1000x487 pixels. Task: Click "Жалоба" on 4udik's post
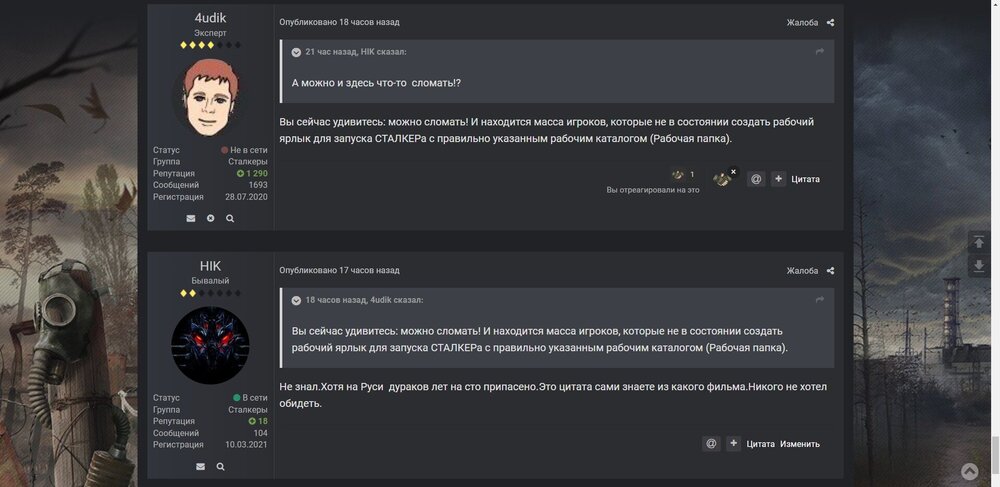(x=802, y=22)
